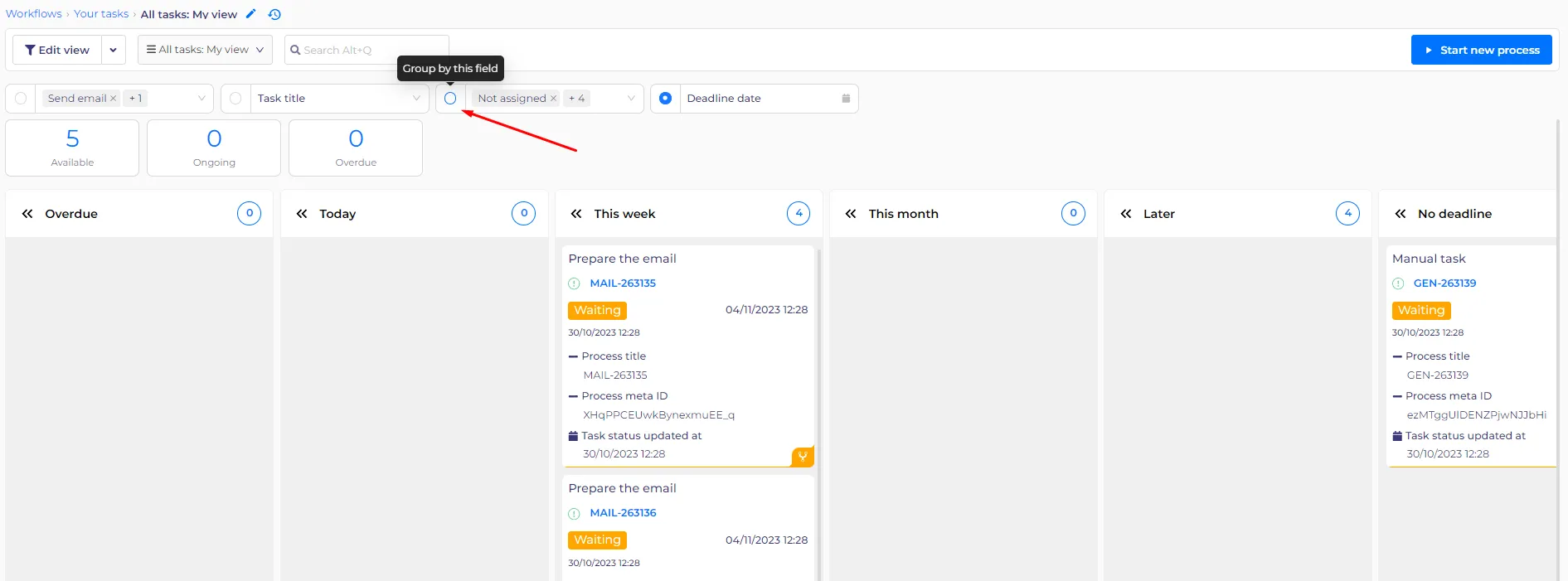Viewport: 1568px width, 581px height.
Task: Focus the Search Alt+Q field
Action: point(367,50)
